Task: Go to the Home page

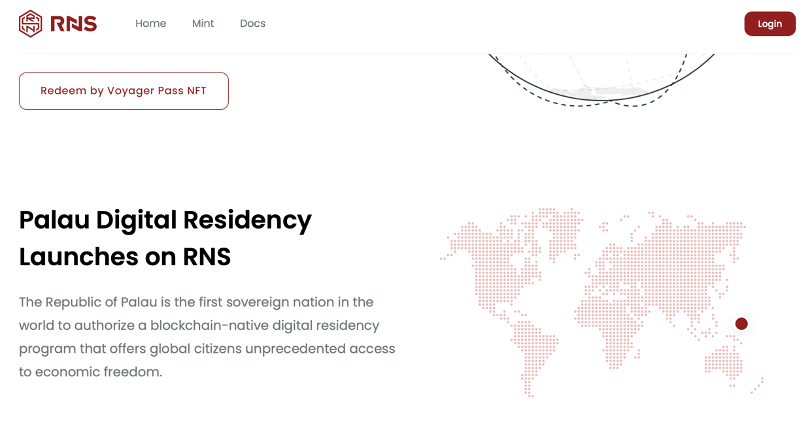Action: tap(151, 24)
